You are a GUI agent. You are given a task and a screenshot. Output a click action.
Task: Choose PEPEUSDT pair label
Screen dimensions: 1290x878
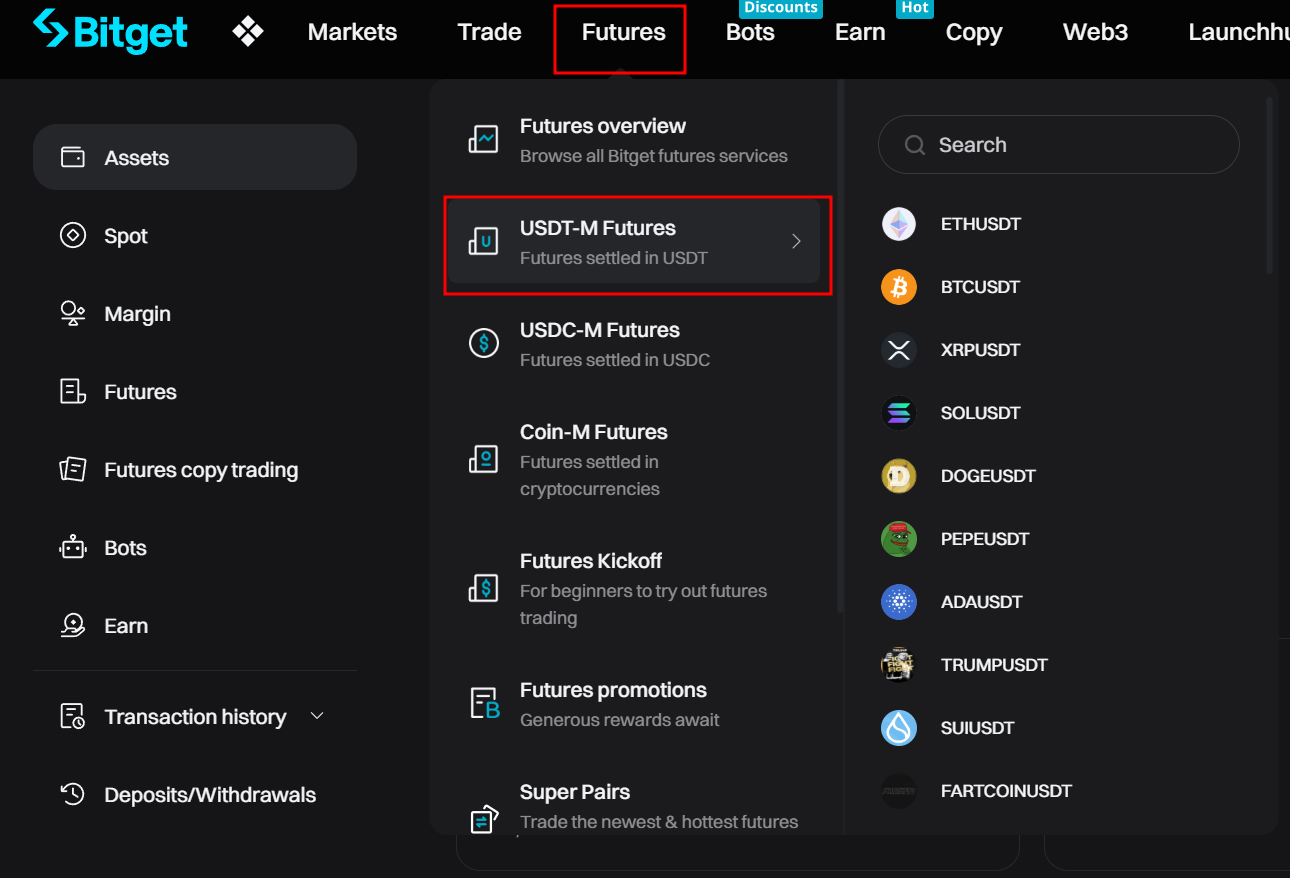pyautogui.click(x=985, y=539)
